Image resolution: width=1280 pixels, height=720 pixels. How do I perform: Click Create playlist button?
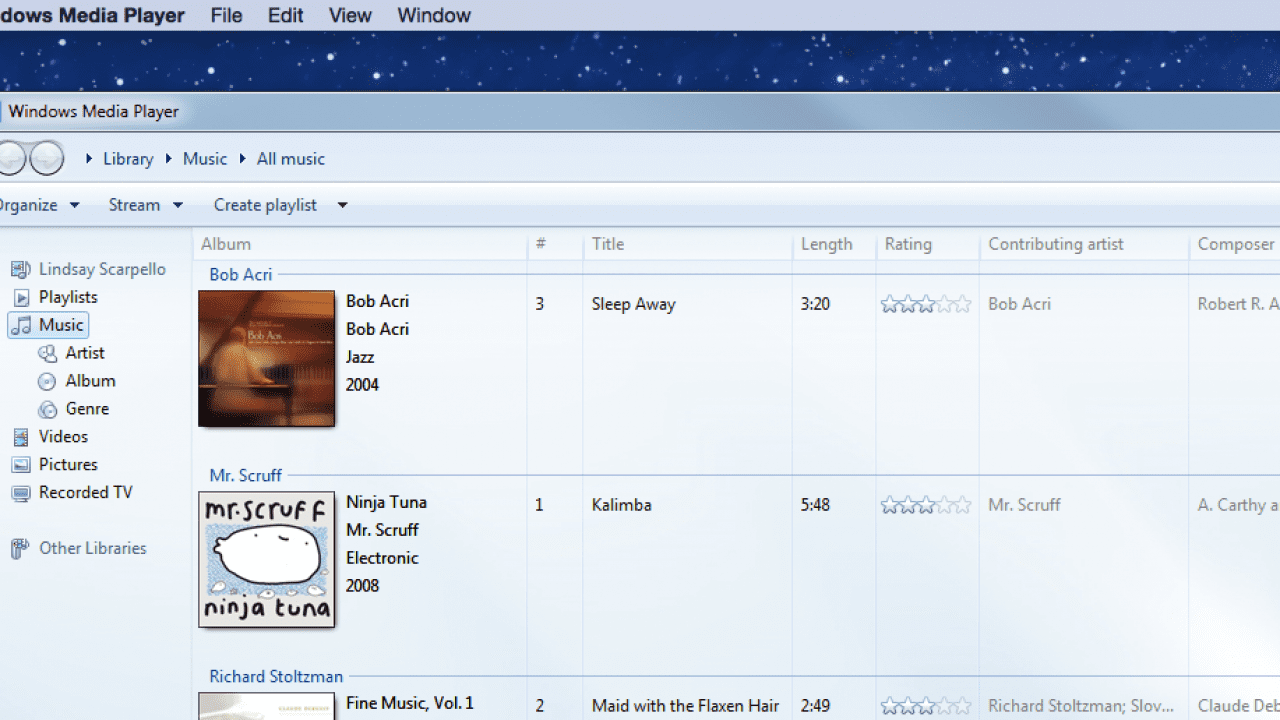pos(265,205)
